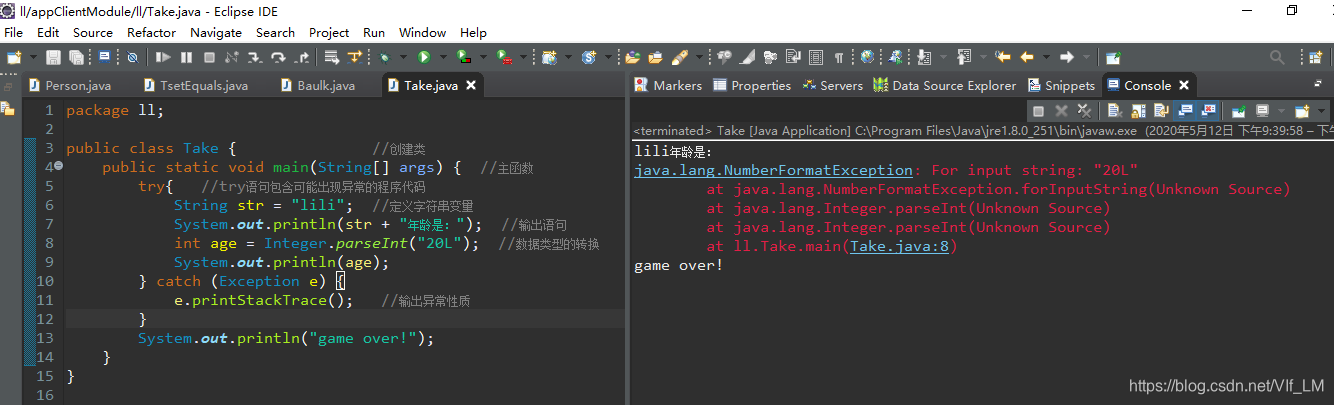
Task: Navigate back with yellow left arrow
Action: [1027, 57]
